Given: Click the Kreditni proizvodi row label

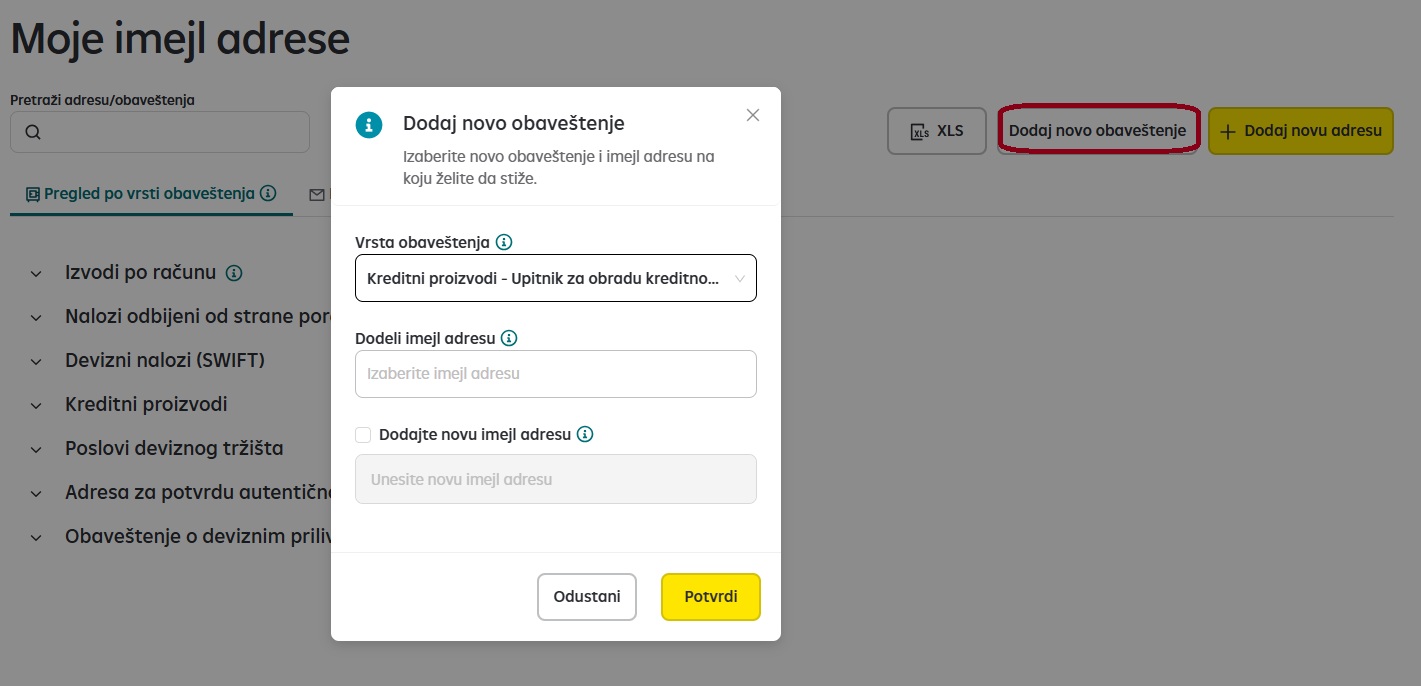Looking at the screenshot, I should pos(146,404).
